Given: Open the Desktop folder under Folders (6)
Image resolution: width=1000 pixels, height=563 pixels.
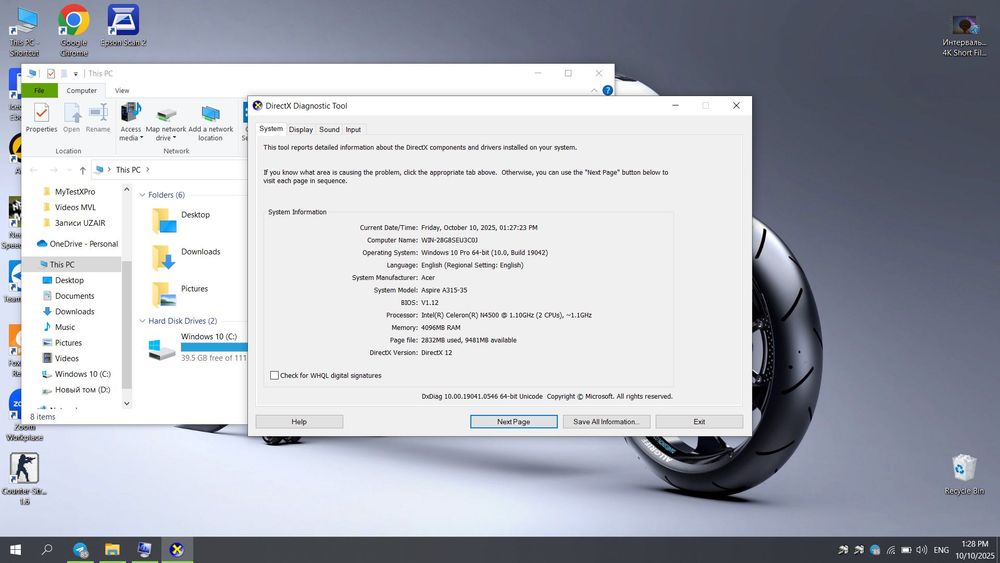Looking at the screenshot, I should [x=181, y=221].
